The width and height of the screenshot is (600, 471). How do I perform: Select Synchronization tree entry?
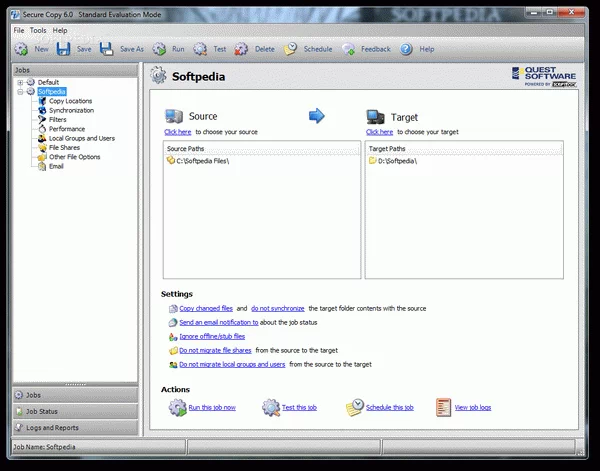click(x=72, y=110)
